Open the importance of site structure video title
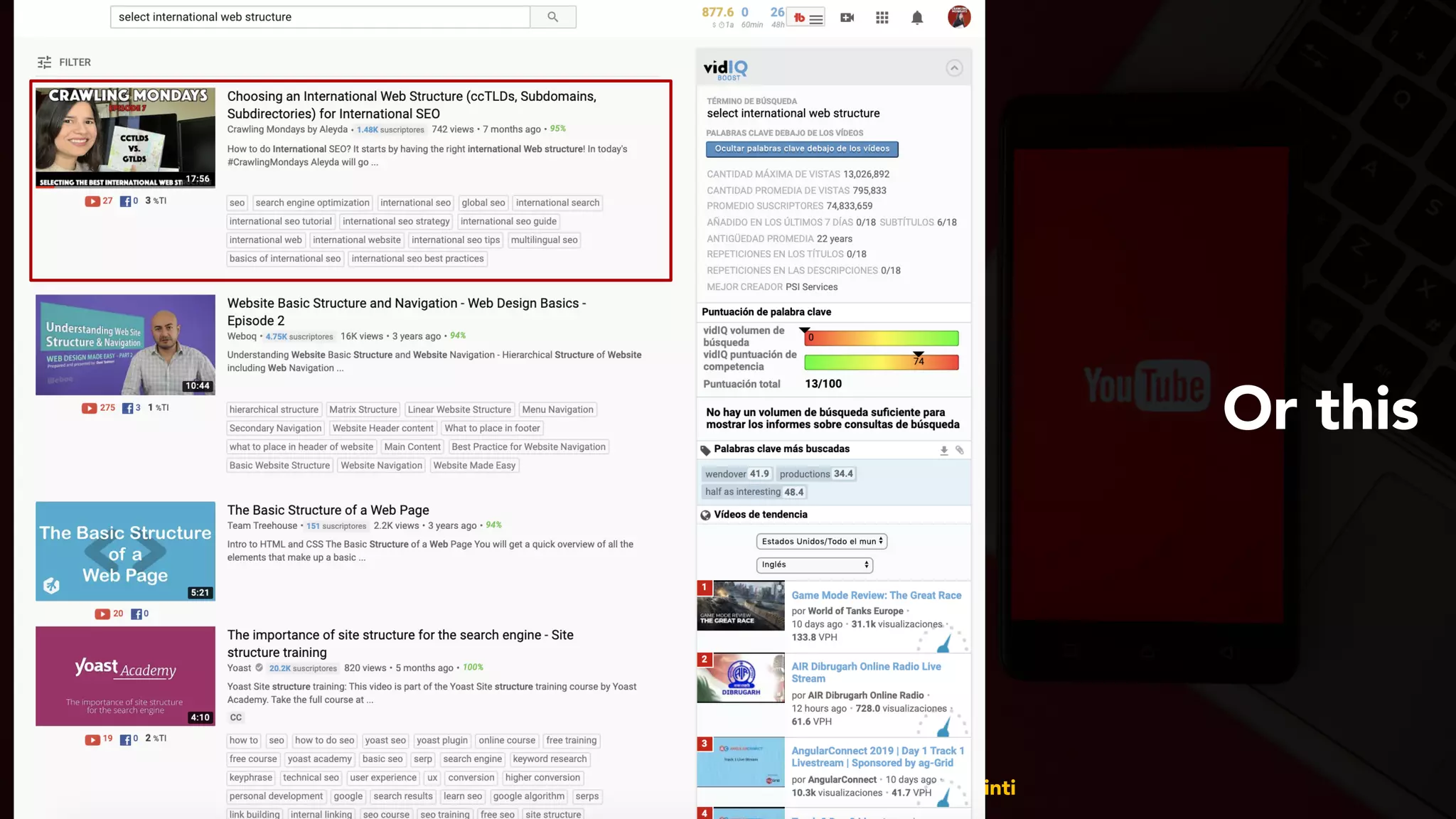This screenshot has height=819, width=1456. click(400, 644)
